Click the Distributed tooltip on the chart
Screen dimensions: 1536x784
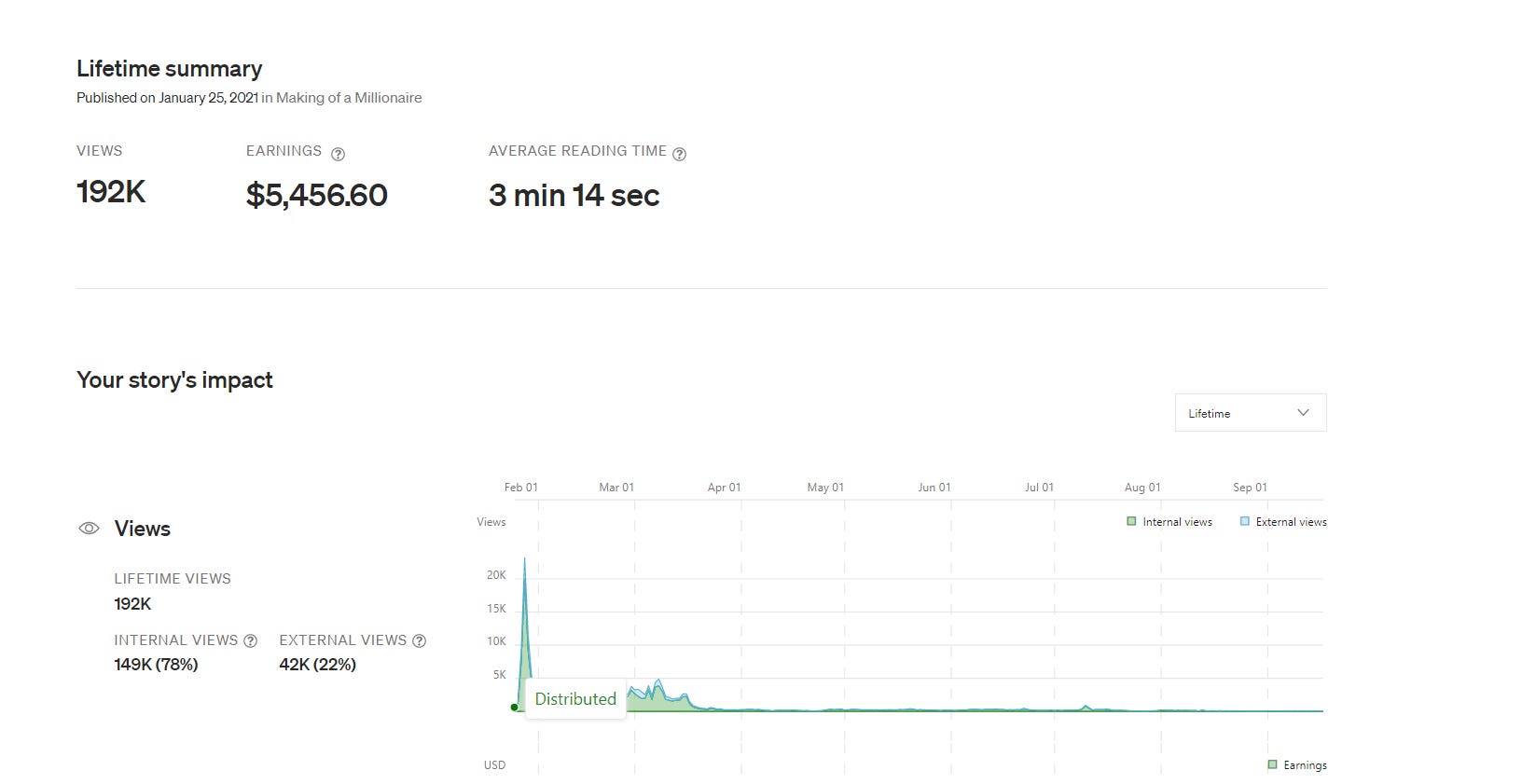tap(575, 699)
